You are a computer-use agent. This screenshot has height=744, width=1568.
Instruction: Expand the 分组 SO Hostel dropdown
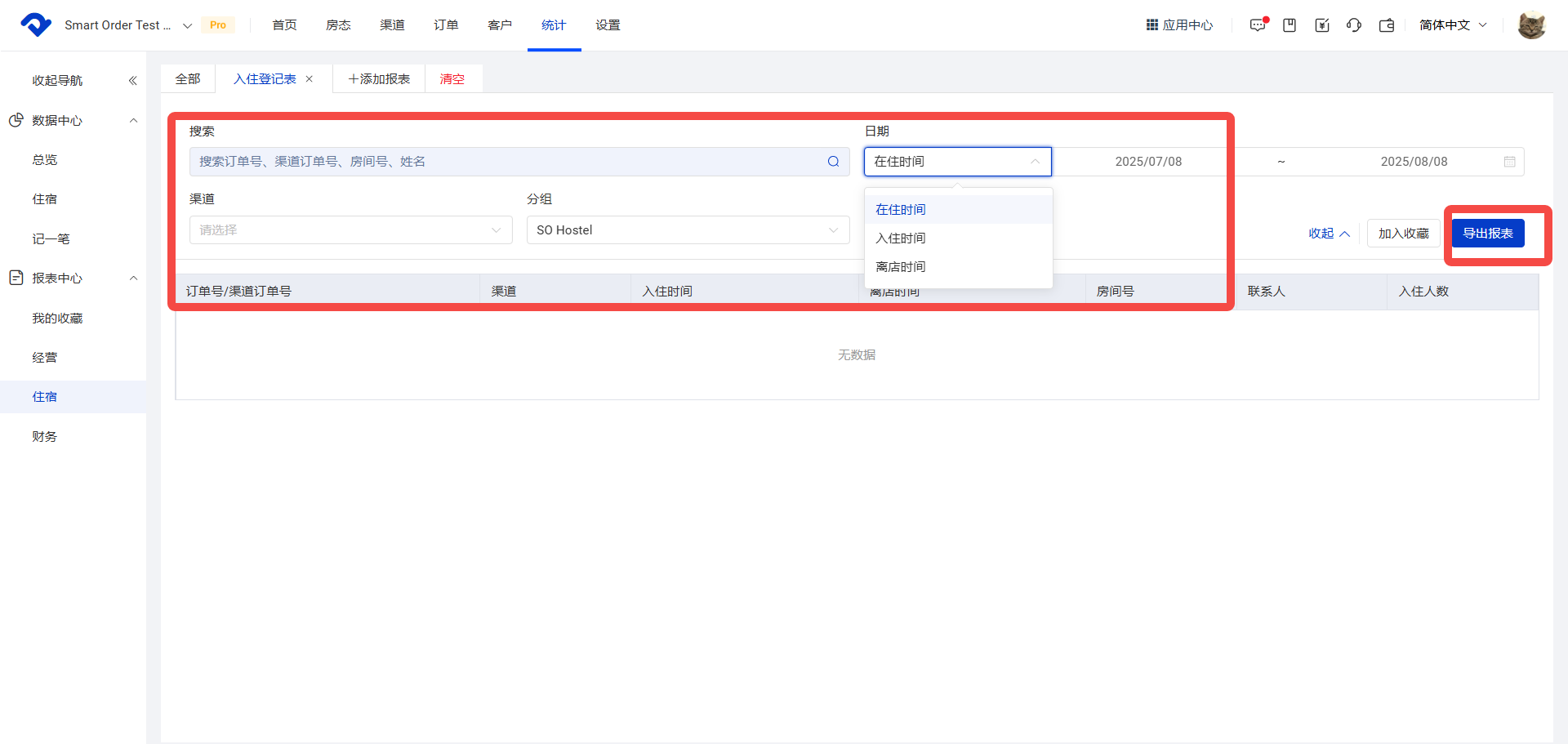pyautogui.click(x=687, y=230)
